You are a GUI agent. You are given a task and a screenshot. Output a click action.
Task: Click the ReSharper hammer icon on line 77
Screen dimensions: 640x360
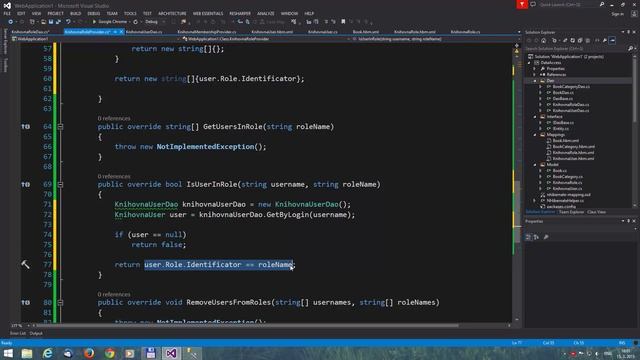(x=25, y=264)
